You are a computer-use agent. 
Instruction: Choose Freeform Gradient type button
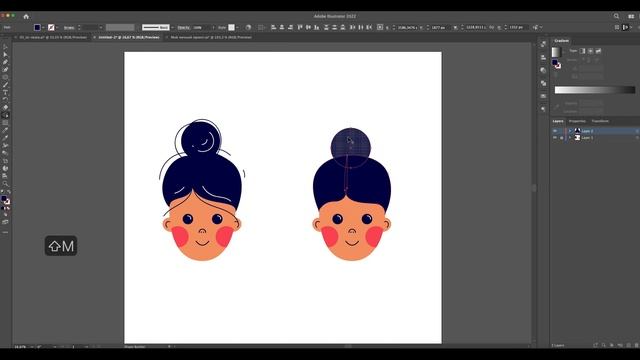tap(598, 51)
